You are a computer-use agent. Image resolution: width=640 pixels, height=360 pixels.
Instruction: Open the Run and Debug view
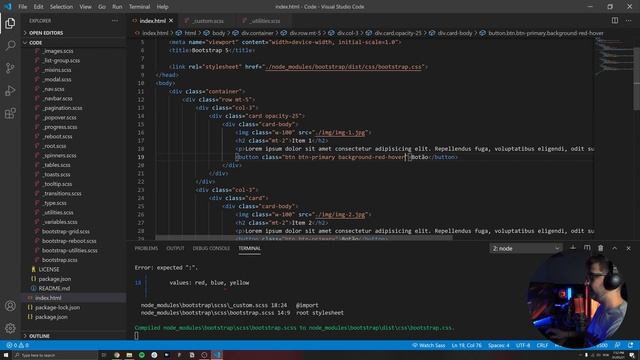tap(10, 90)
